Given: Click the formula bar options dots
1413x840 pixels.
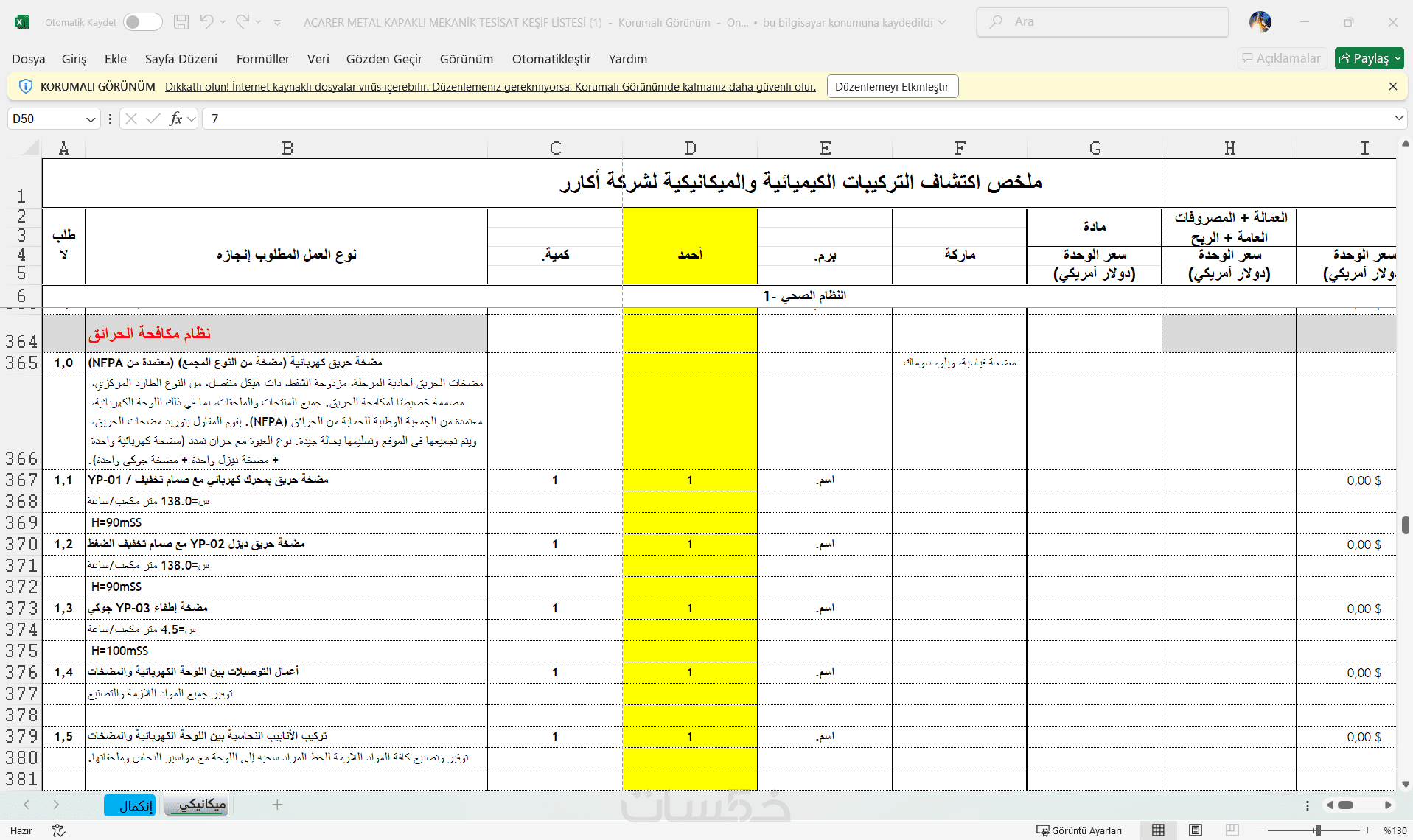Looking at the screenshot, I should [110, 119].
